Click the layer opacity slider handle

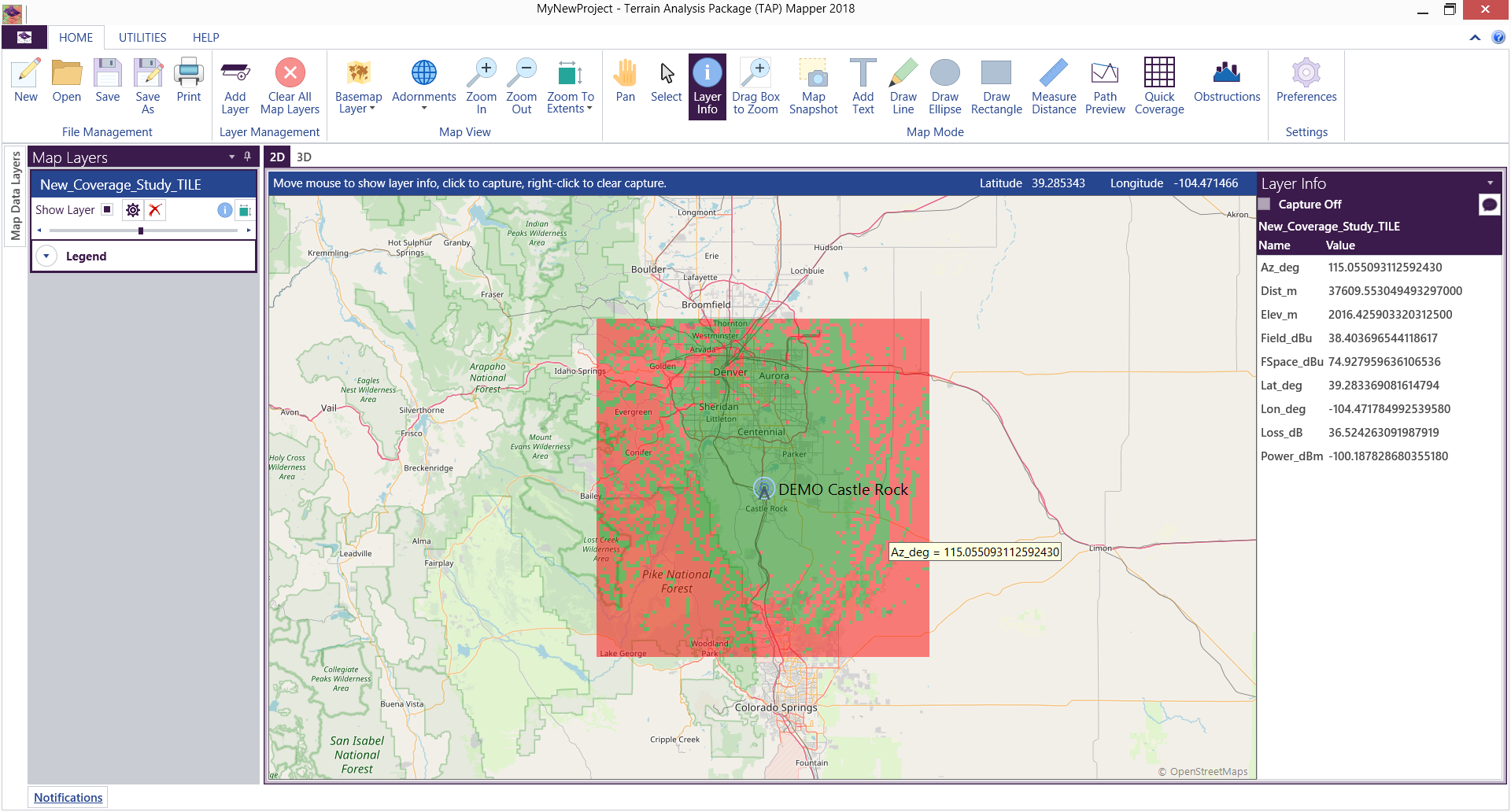pyautogui.click(x=141, y=231)
